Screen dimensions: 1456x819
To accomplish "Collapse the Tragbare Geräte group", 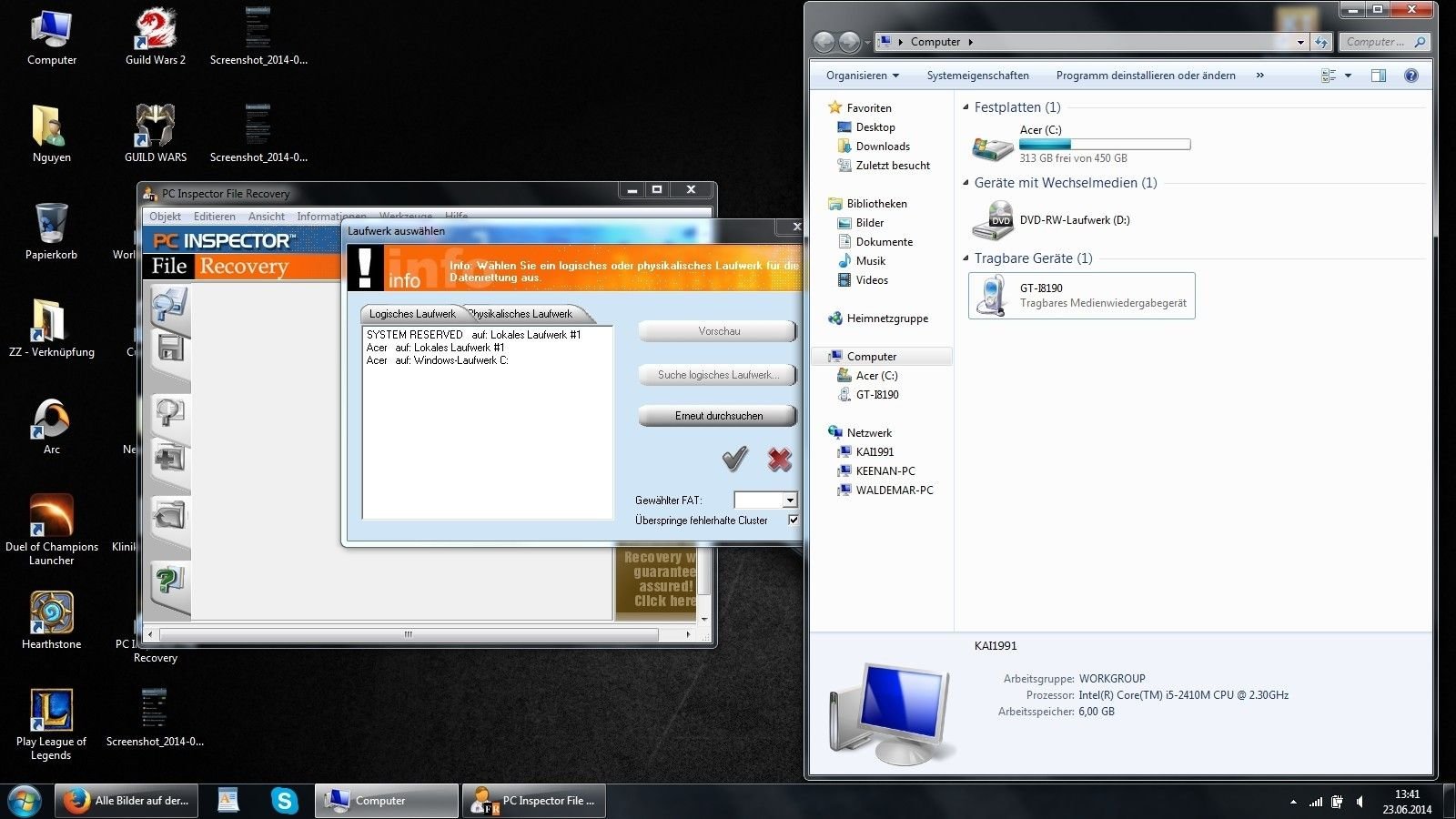I will [966, 258].
